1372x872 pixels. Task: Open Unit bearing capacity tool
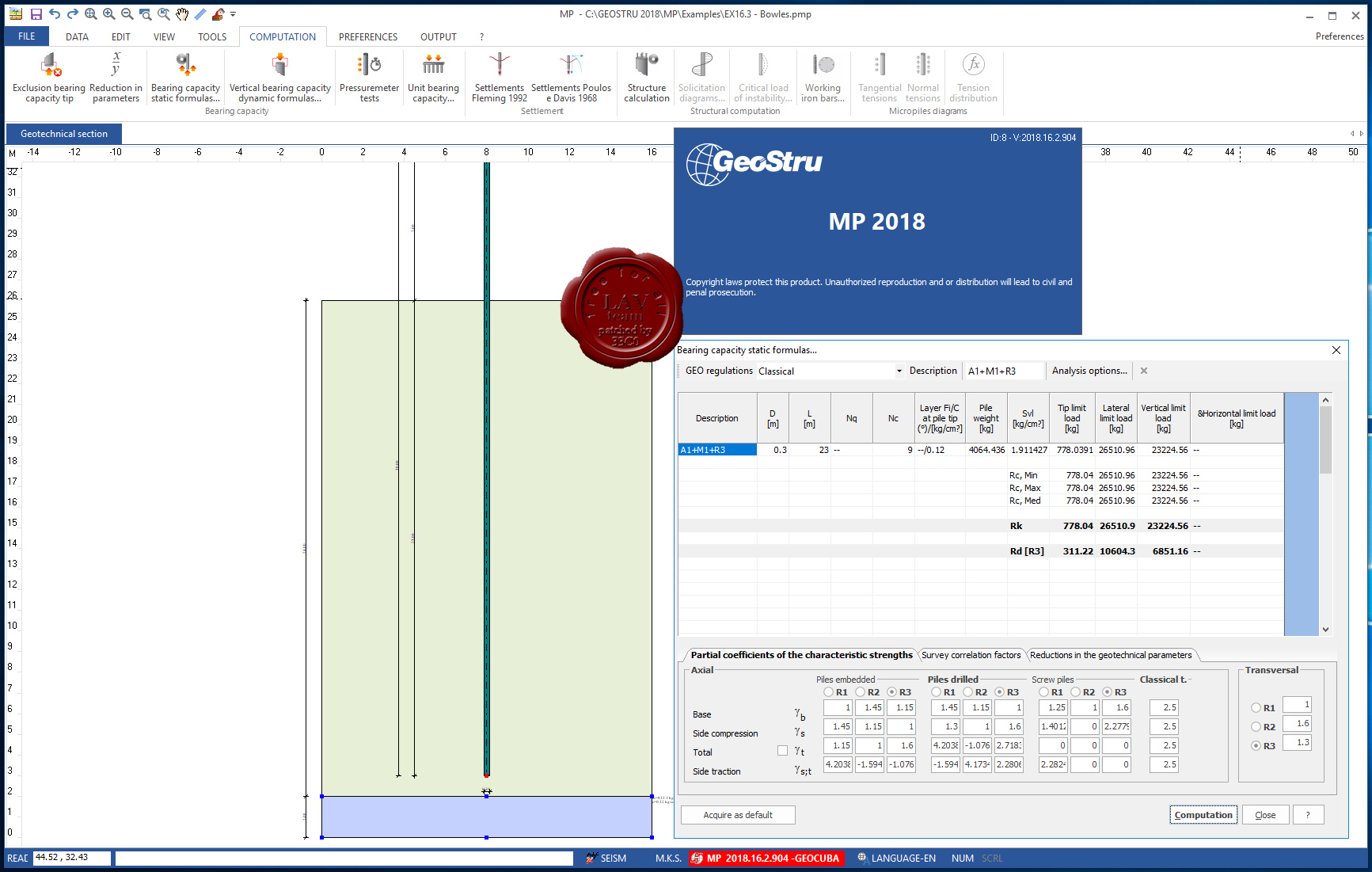(433, 78)
